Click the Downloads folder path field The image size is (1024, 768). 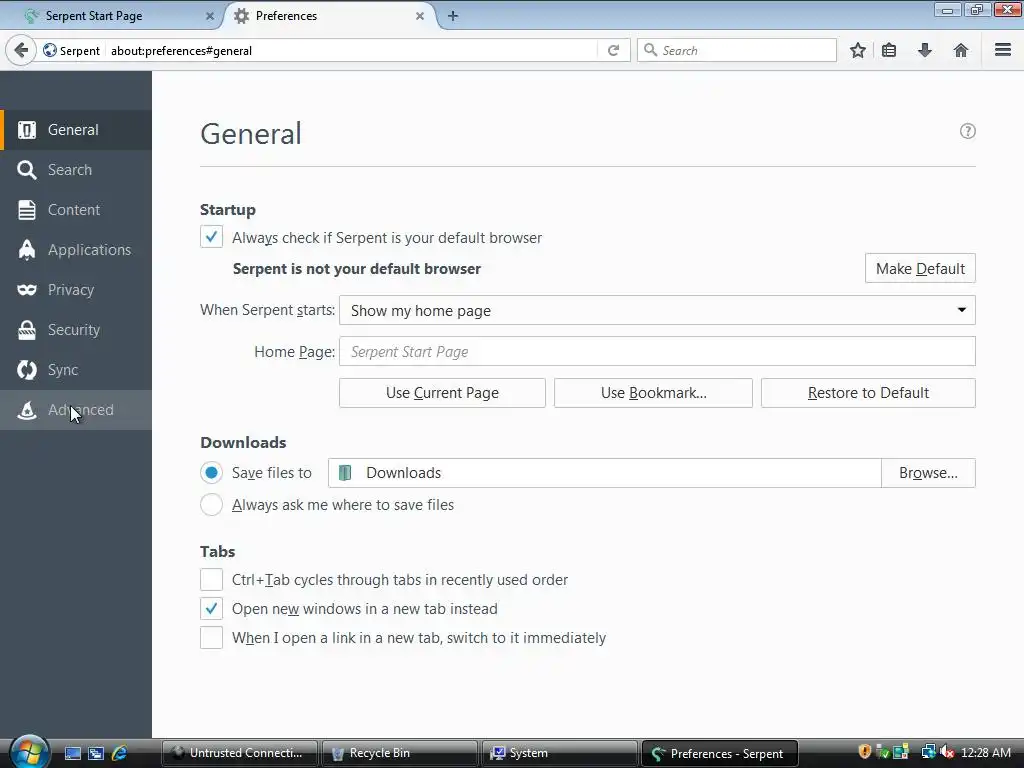pos(605,473)
